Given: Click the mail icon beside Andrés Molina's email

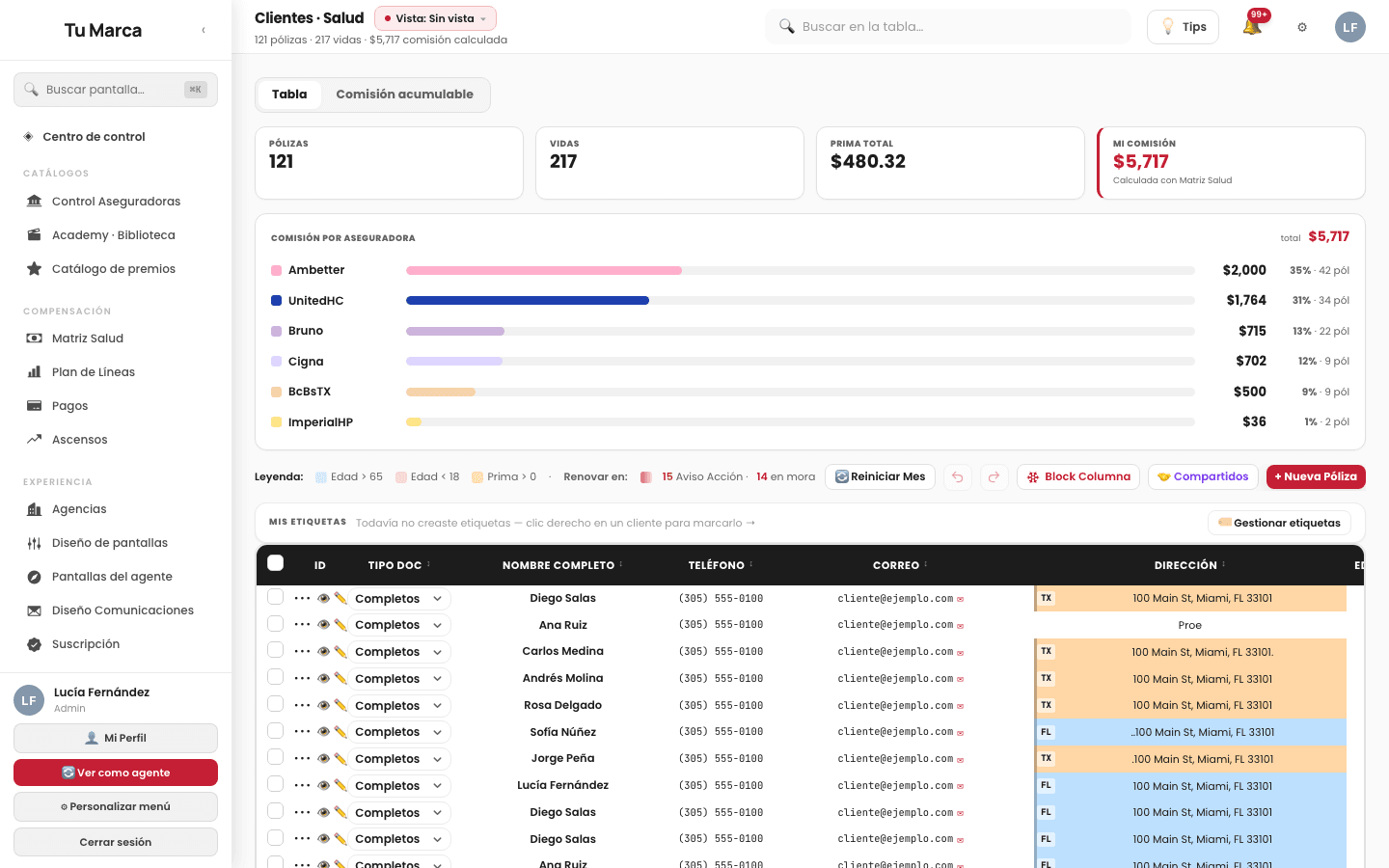Looking at the screenshot, I should (960, 679).
